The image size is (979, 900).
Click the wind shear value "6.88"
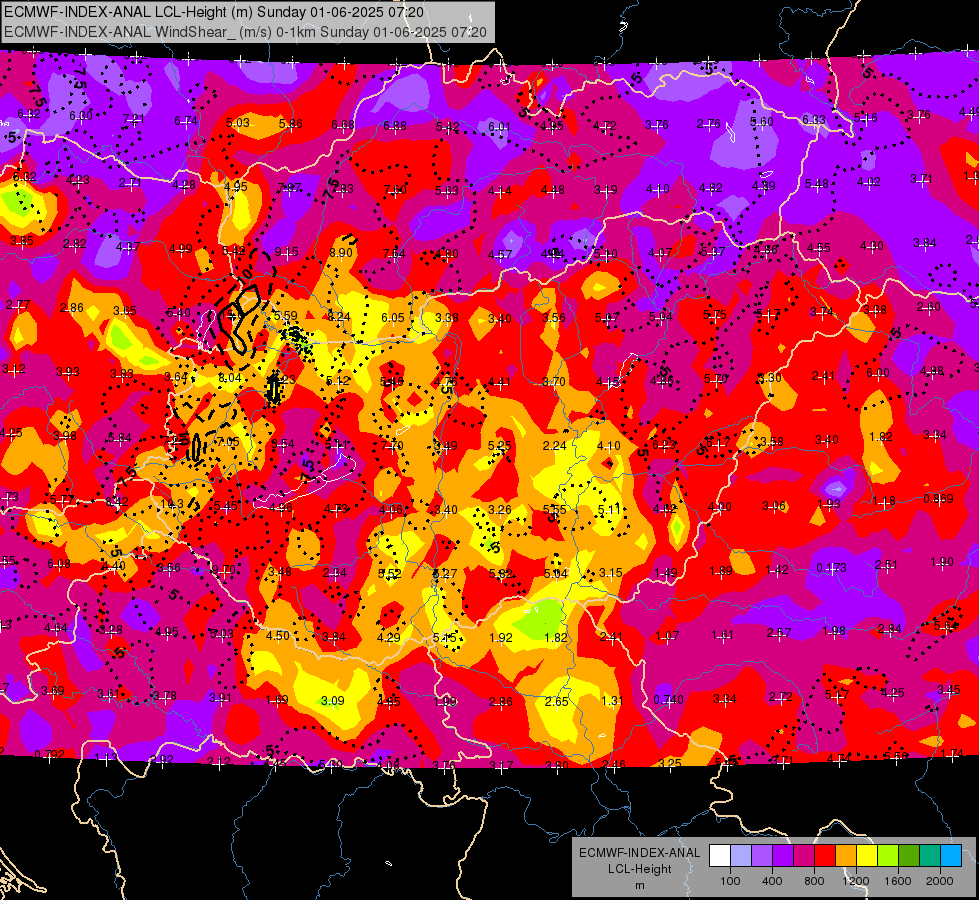(x=395, y=126)
